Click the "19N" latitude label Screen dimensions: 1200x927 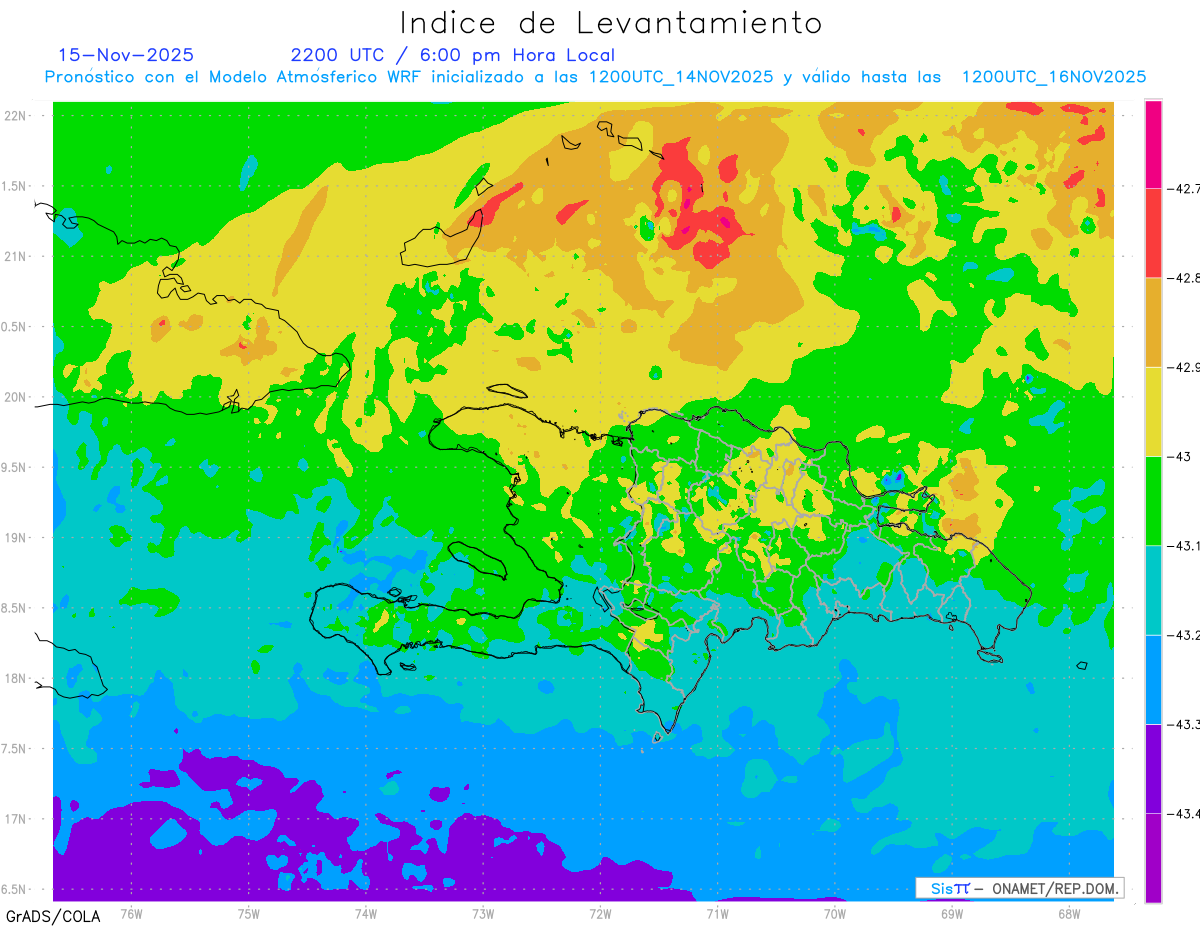(17, 538)
